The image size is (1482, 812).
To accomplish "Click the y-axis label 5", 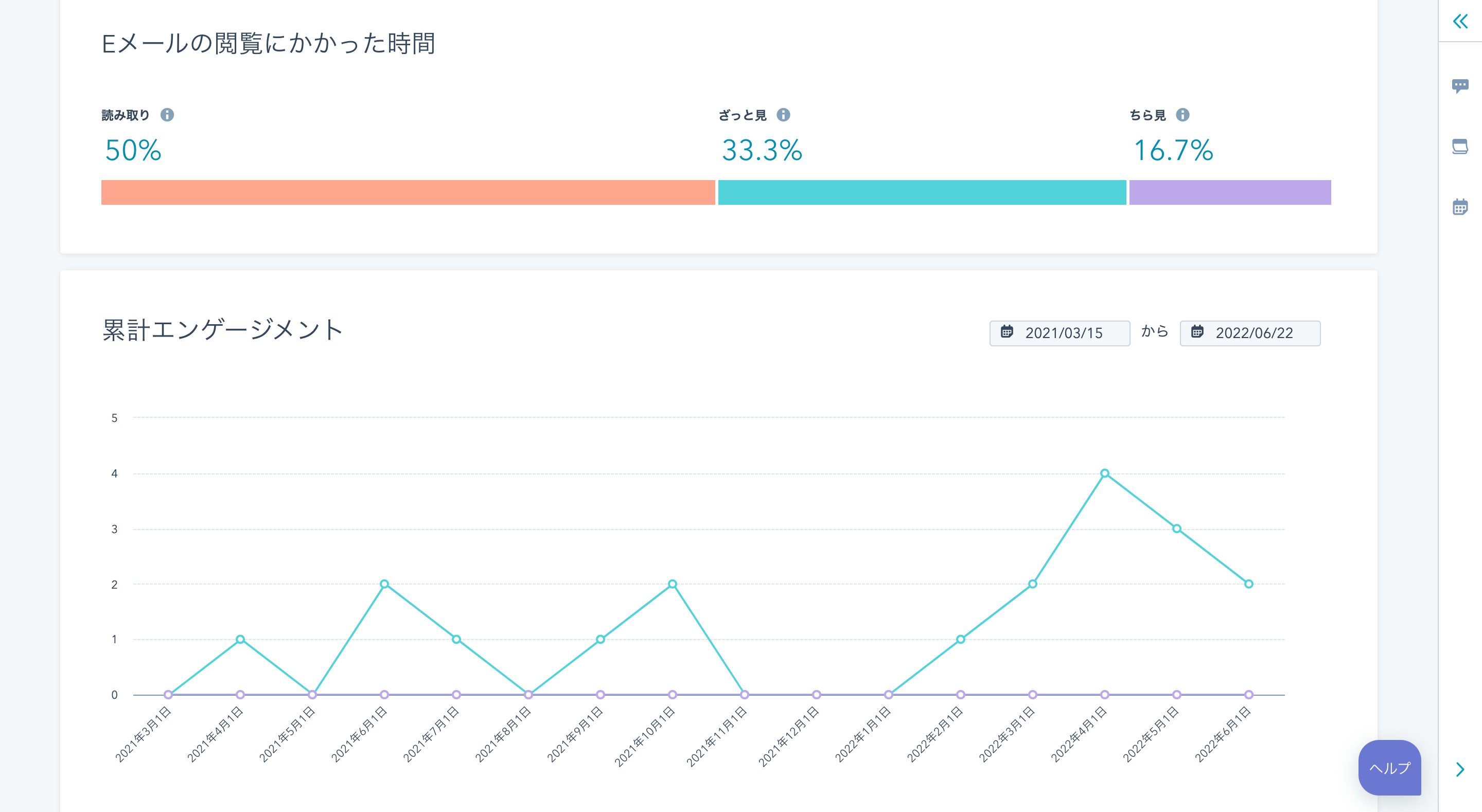I will tap(114, 418).
